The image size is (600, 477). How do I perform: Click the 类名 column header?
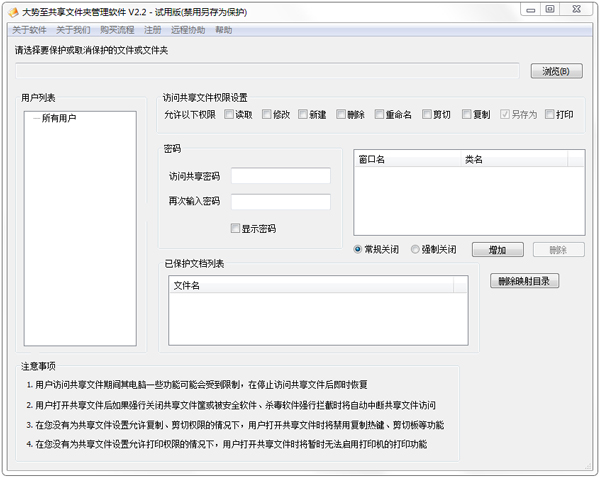[x=514, y=159]
